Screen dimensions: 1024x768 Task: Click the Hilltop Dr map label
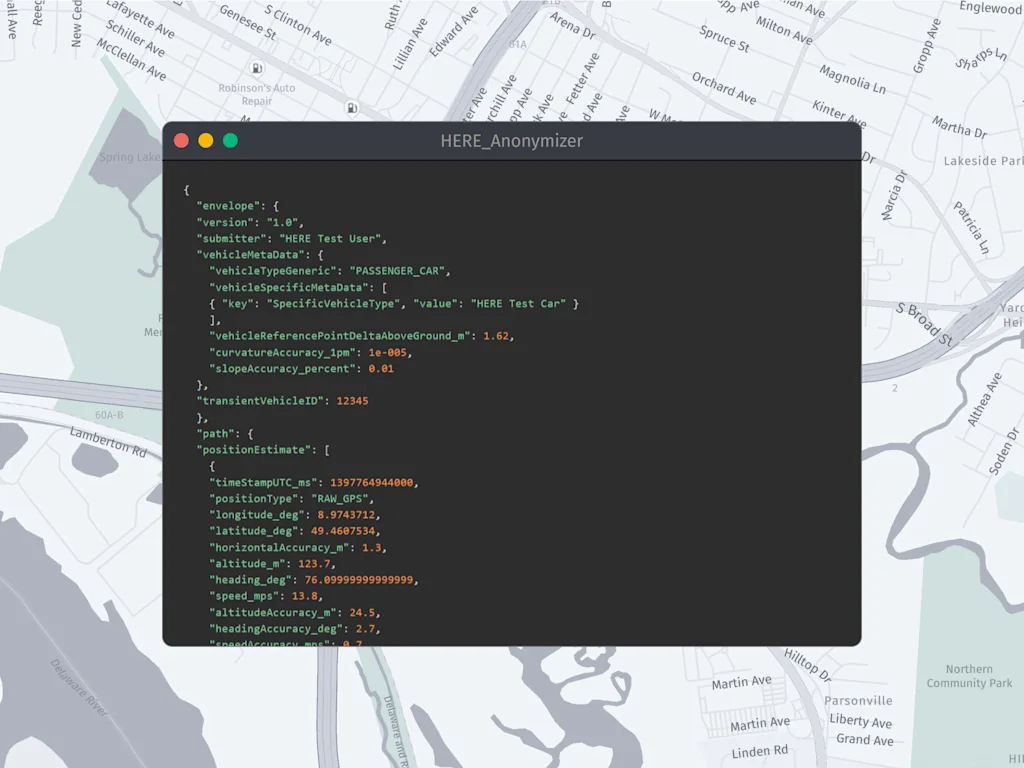[807, 665]
